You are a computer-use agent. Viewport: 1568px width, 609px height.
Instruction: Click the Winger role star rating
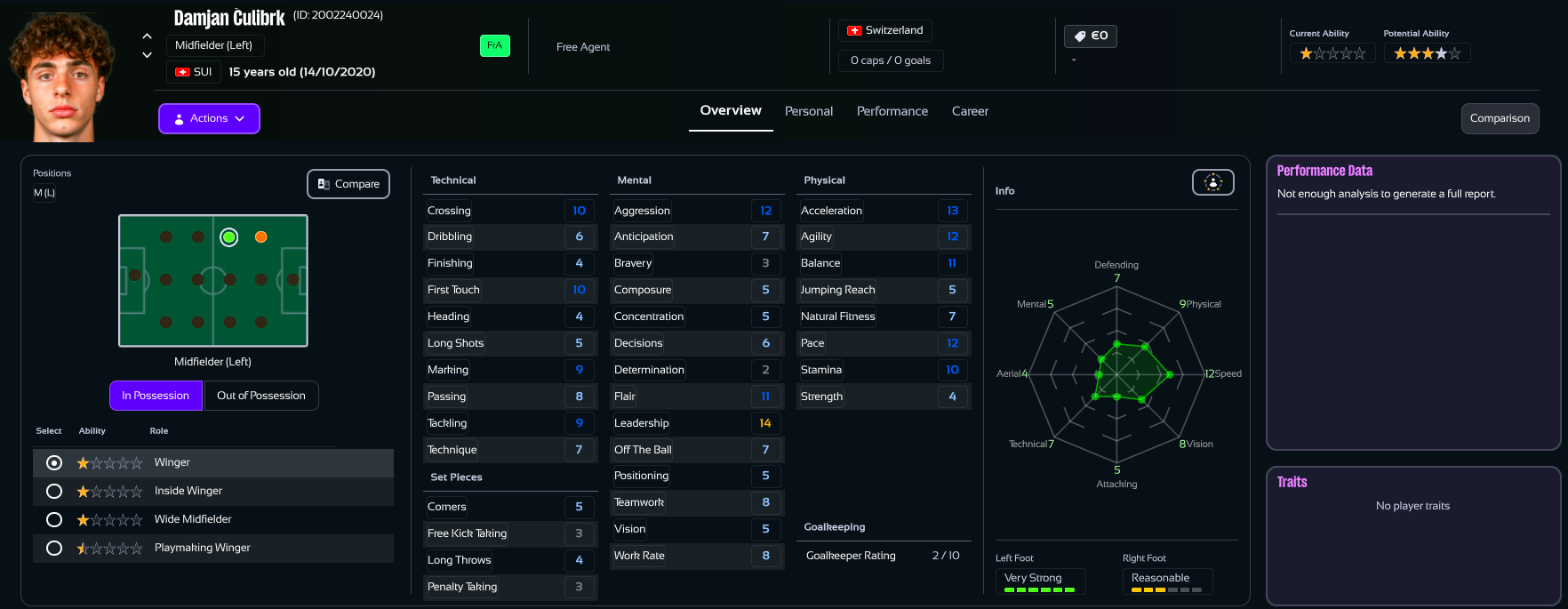[x=109, y=463]
